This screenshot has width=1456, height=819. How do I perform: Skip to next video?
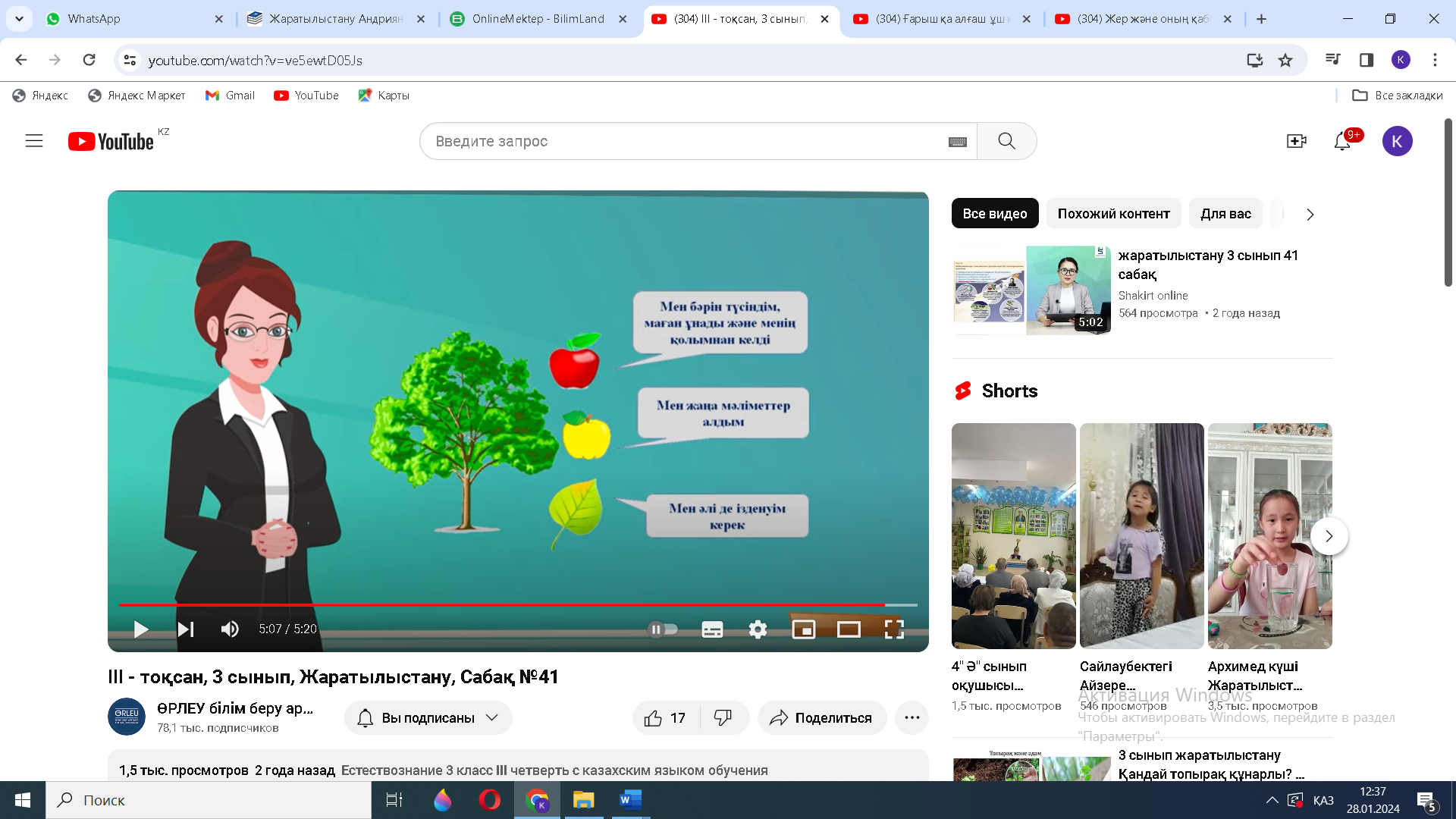(186, 629)
